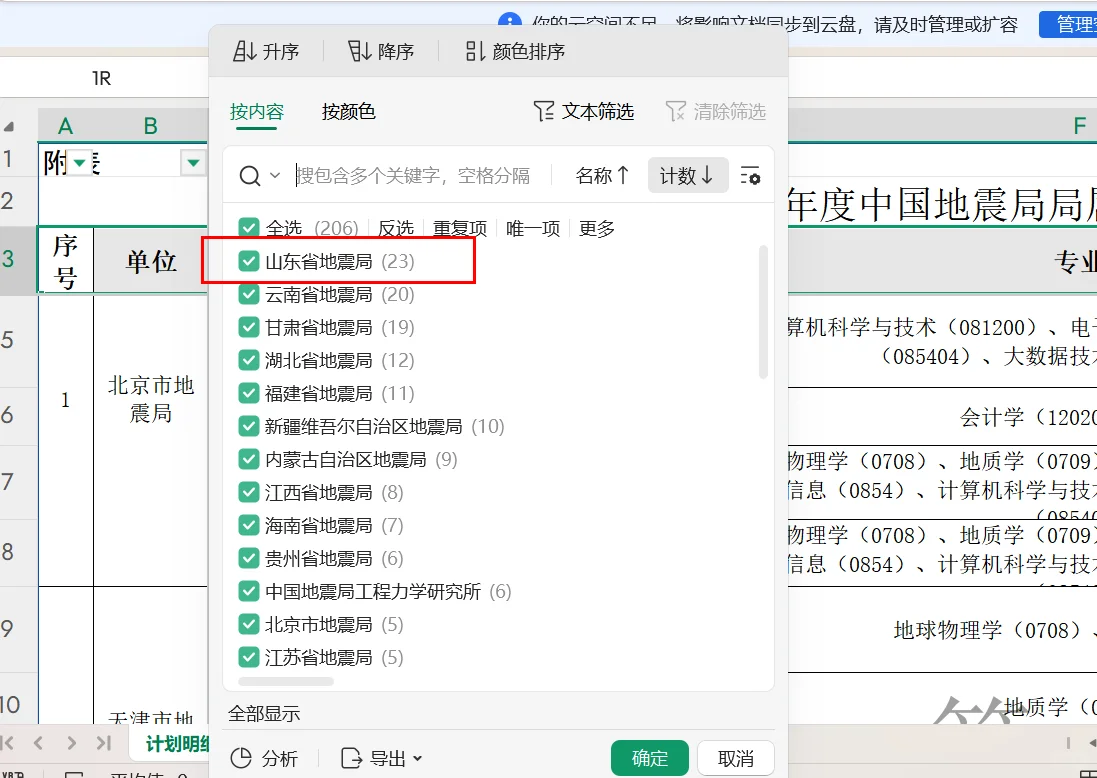The width and height of the screenshot is (1097, 778).
Task: Click the select-all corner of the sheet
Action: [x=10, y=126]
